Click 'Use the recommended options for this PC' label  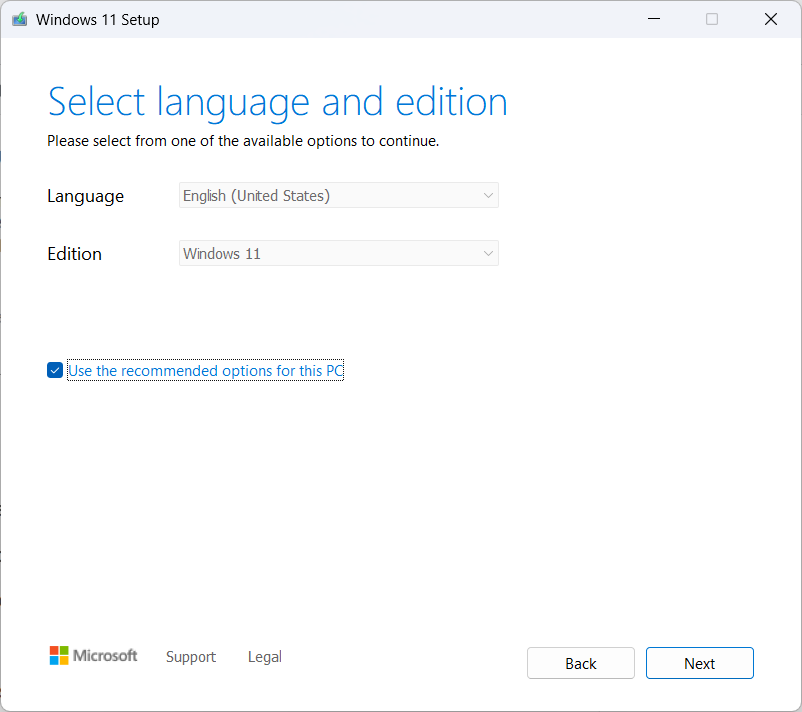point(206,370)
